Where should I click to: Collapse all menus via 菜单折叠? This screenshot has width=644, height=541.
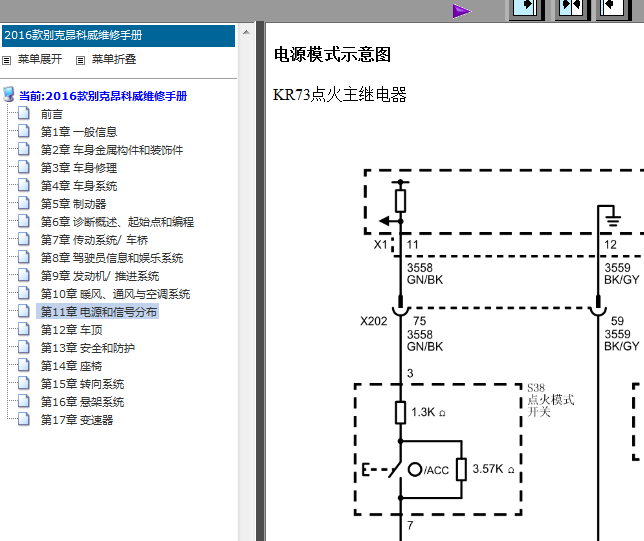click(114, 59)
